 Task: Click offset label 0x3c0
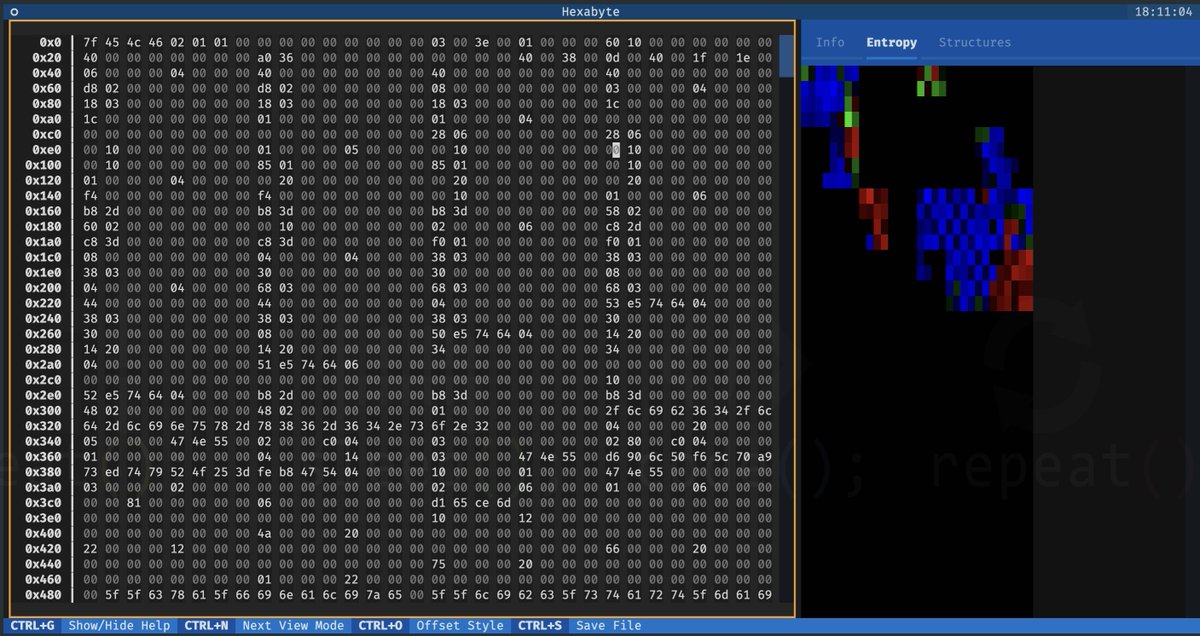(x=43, y=502)
